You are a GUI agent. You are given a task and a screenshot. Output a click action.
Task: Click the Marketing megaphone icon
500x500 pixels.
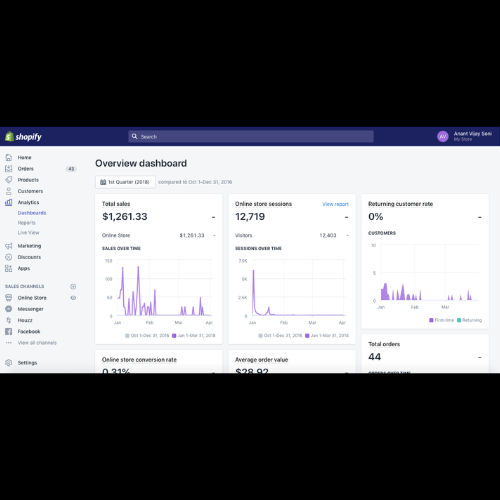click(x=9, y=246)
